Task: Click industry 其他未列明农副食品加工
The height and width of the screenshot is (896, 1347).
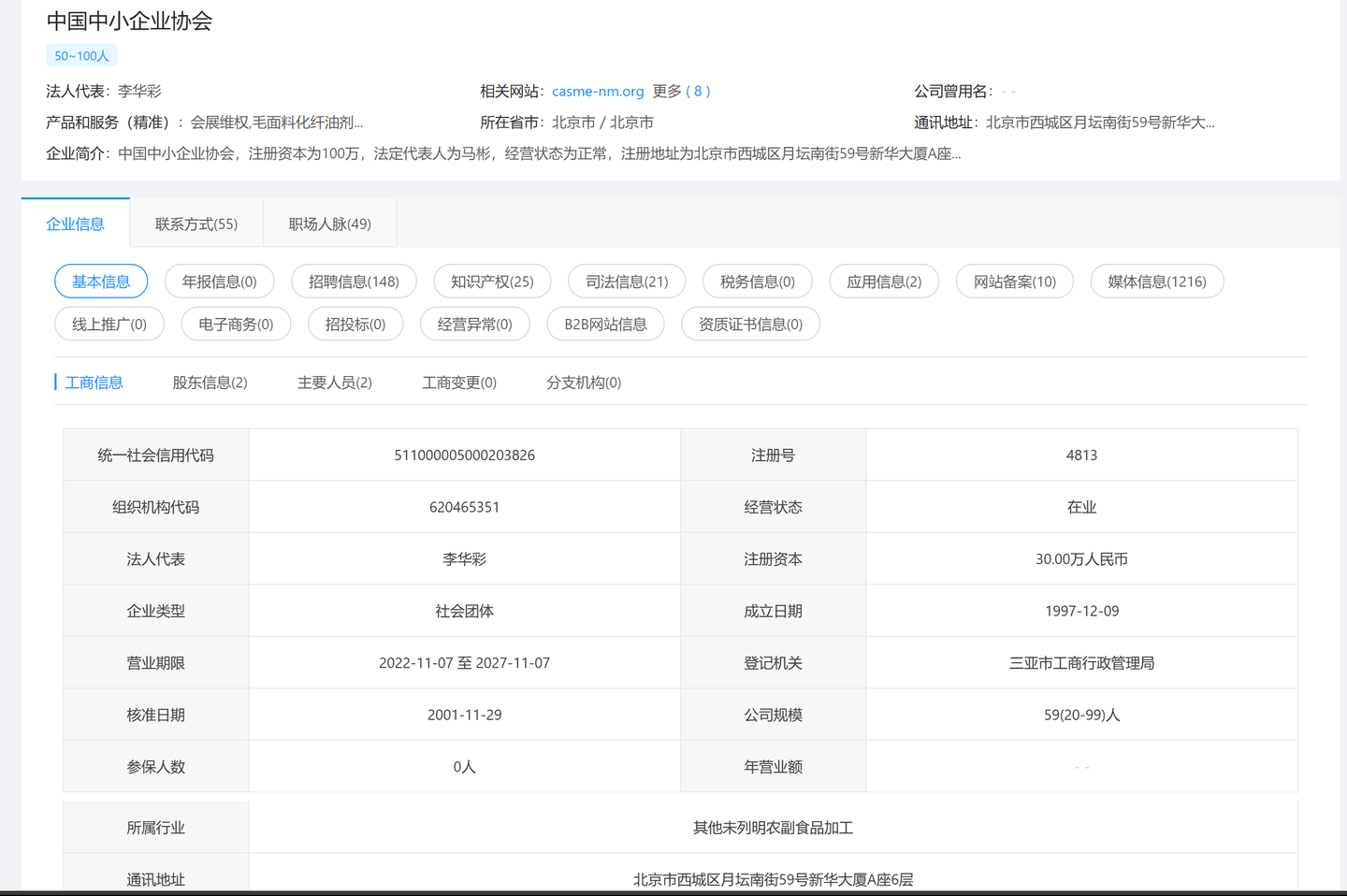Action: tap(774, 828)
